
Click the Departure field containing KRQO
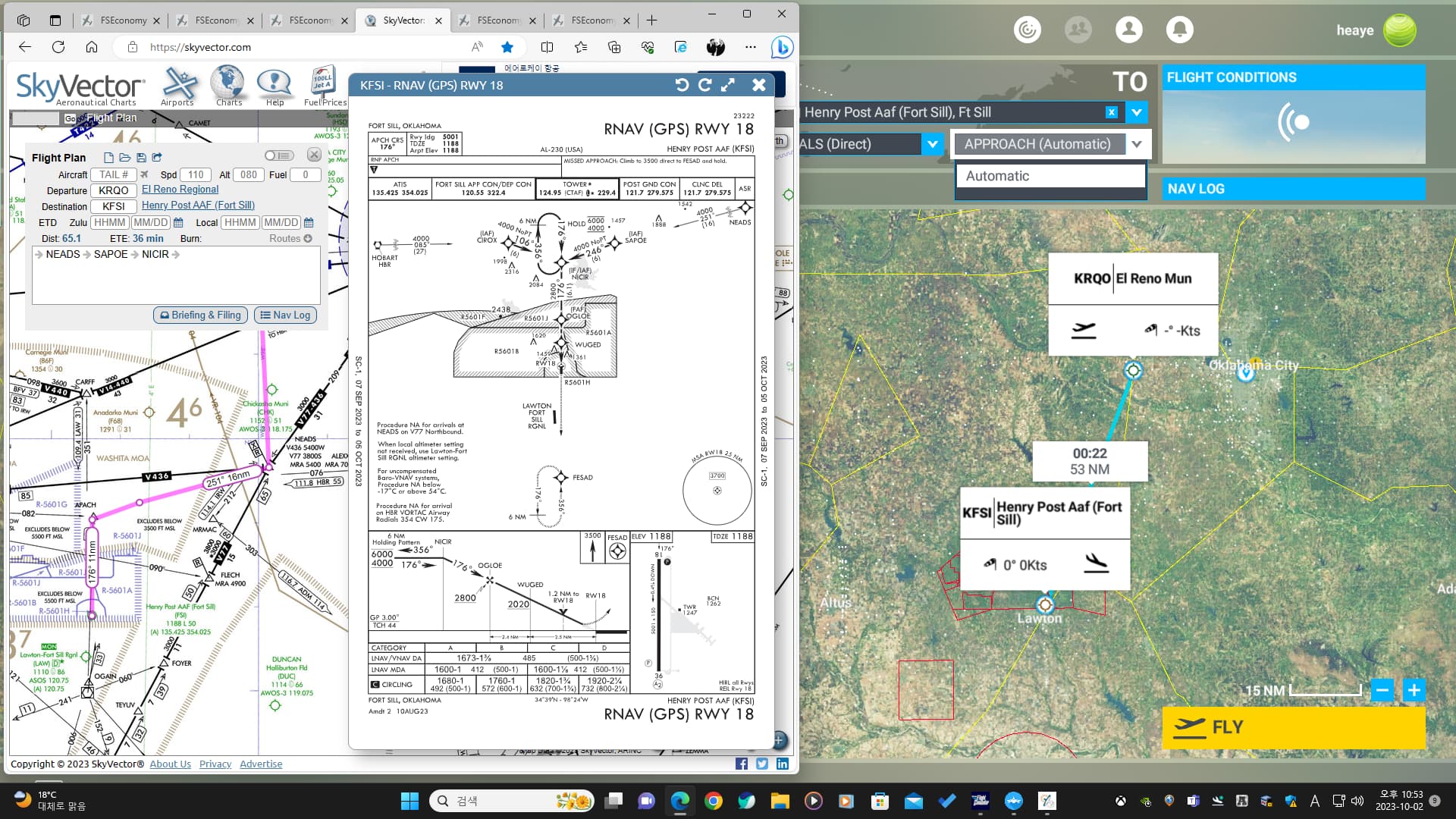click(x=114, y=190)
